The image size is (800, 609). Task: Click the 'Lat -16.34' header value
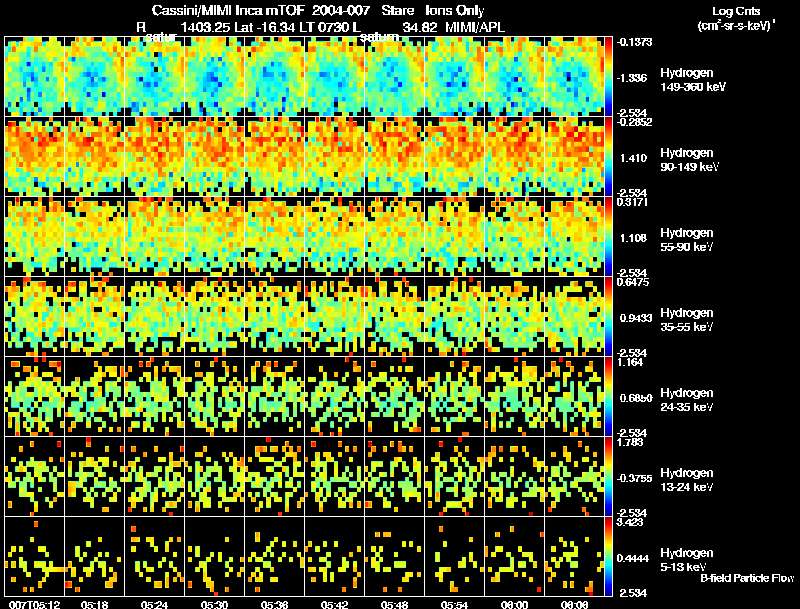[x=264, y=28]
